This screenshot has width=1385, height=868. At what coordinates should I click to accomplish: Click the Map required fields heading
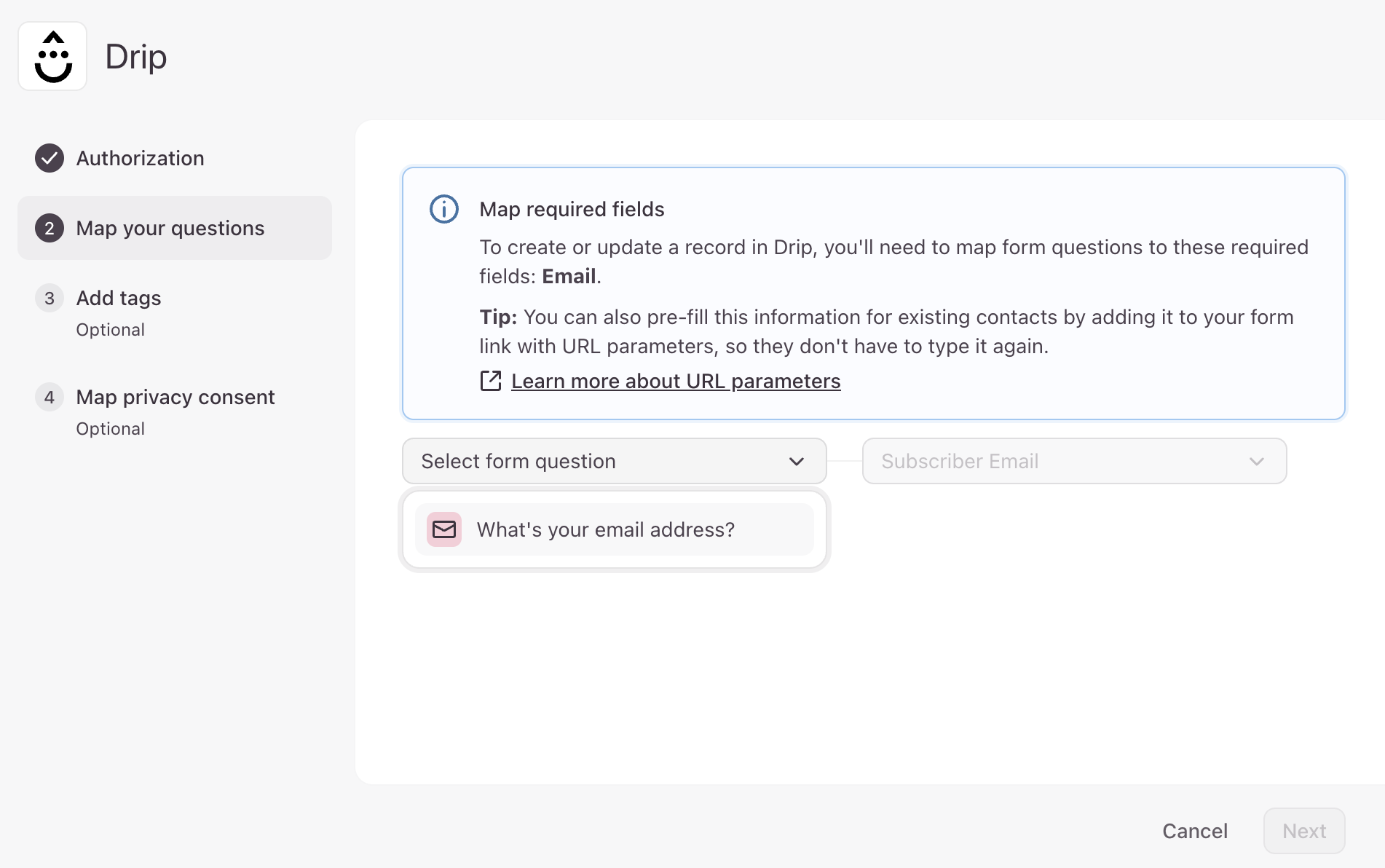[x=572, y=209]
